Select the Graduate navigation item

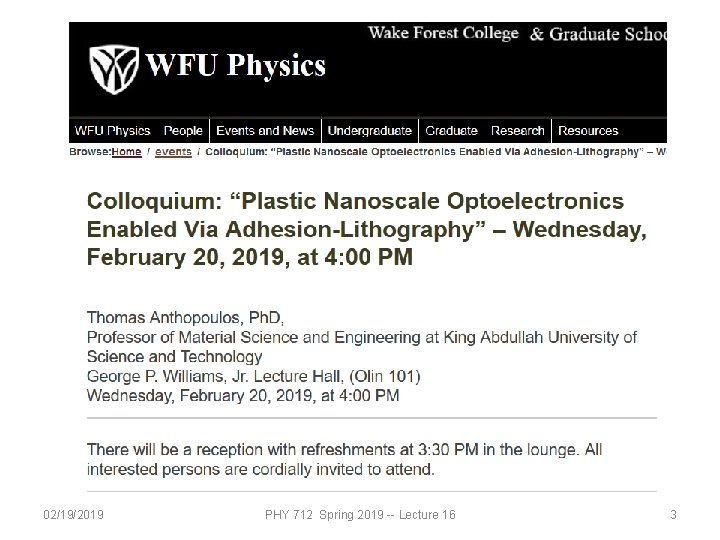point(451,131)
